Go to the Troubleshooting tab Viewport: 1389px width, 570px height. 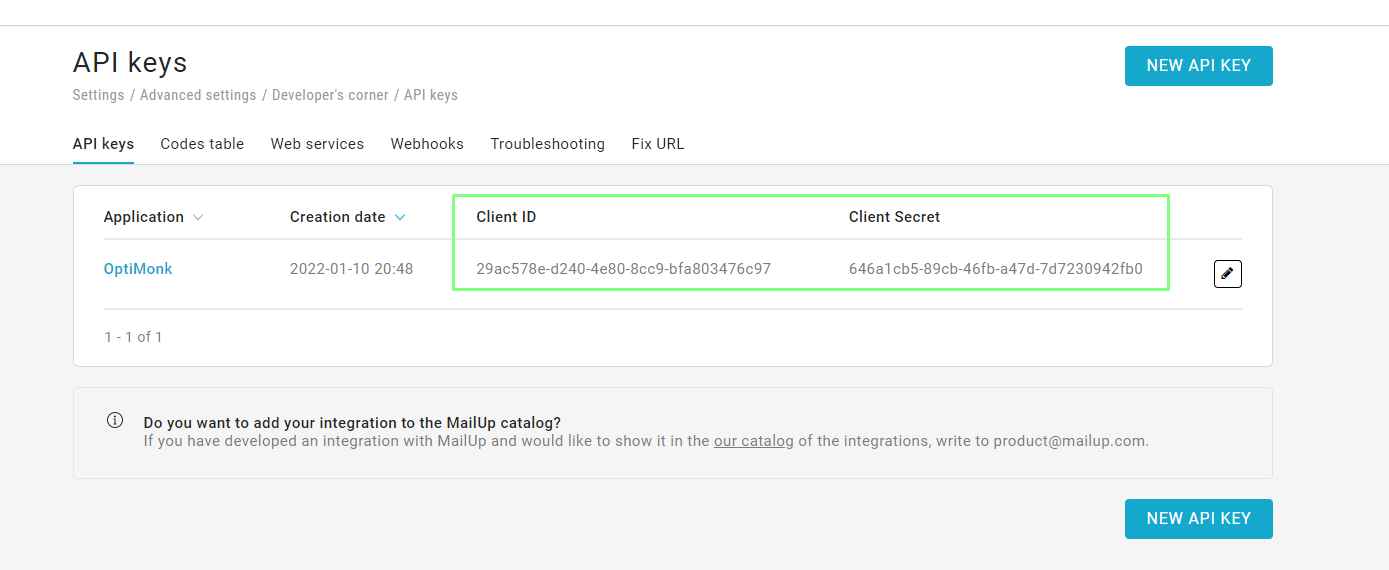click(547, 144)
